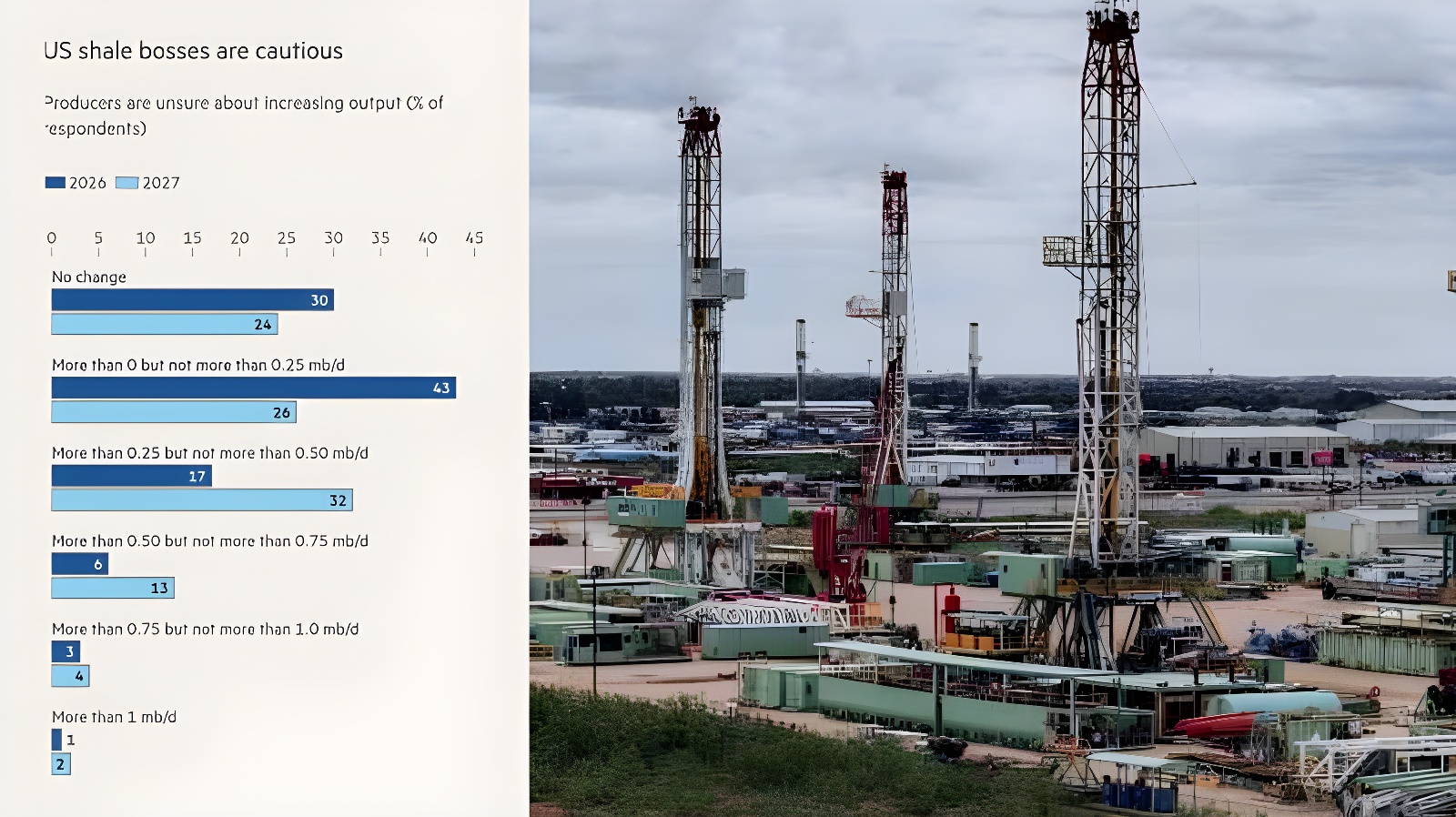1456x817 pixels.
Task: Click the tiny 2026 bar valued 1
Action: [56, 740]
